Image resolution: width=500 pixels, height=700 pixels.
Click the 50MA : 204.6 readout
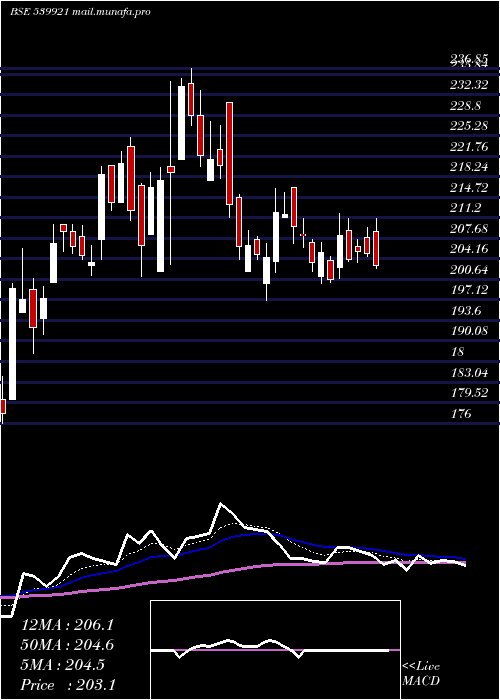[x=67, y=645]
